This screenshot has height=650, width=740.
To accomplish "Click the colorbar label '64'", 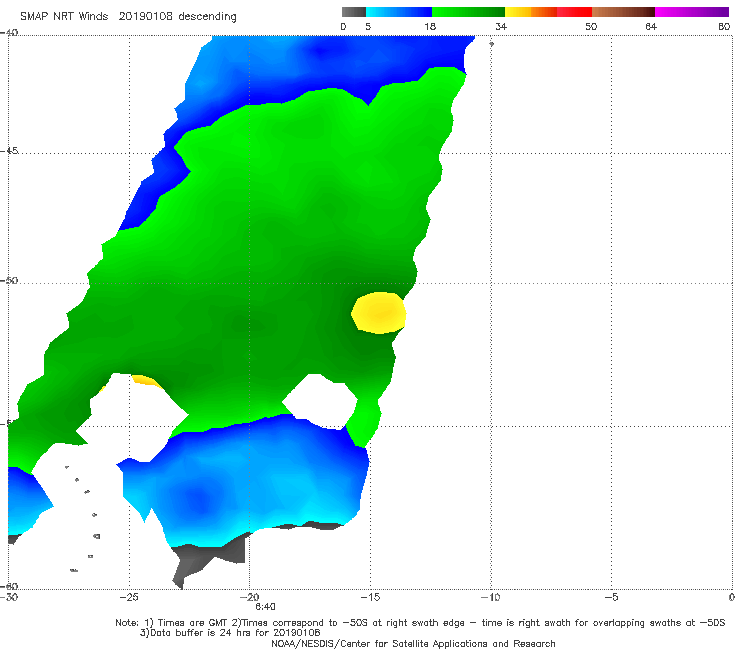I will pos(651,26).
